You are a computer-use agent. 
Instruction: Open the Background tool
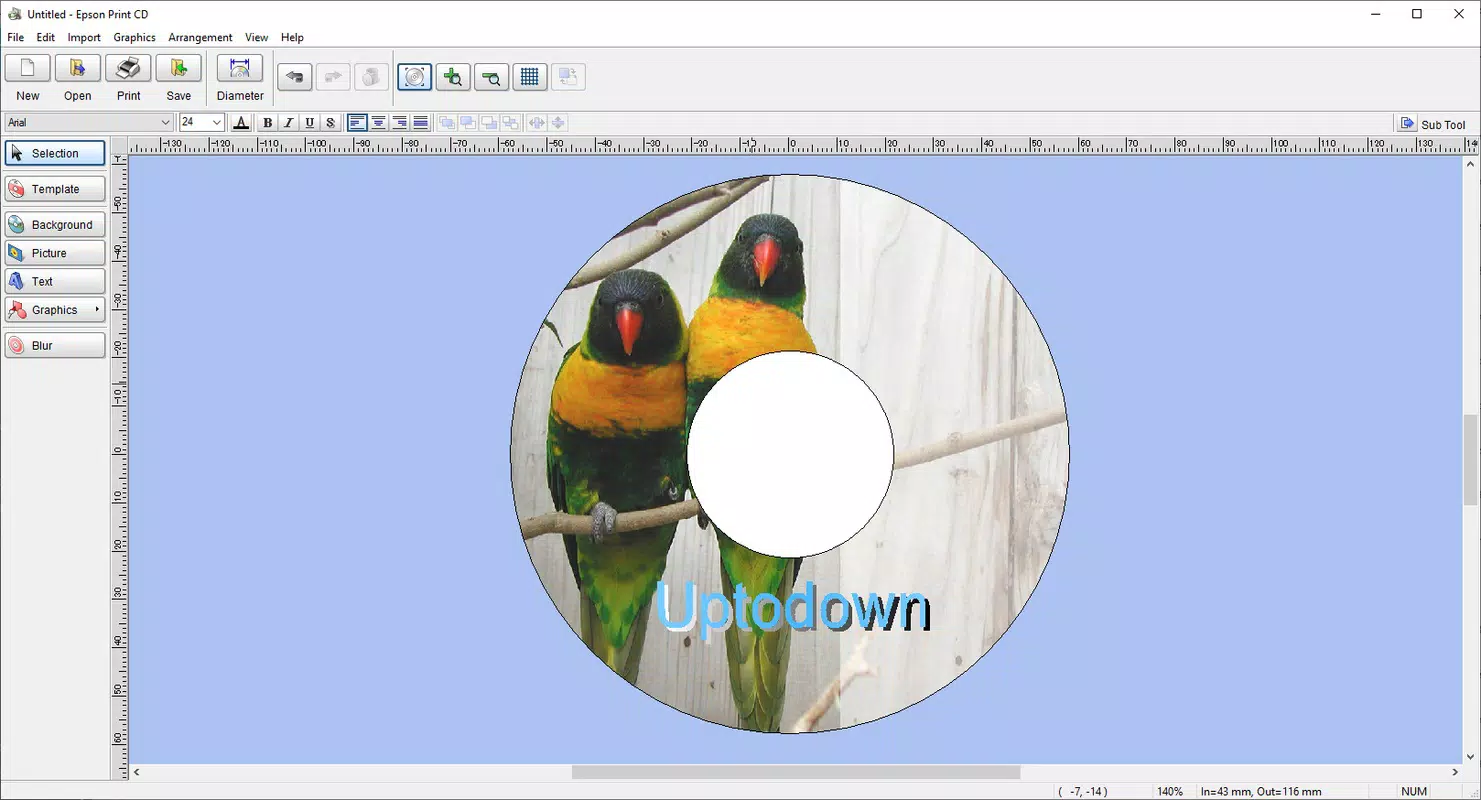pos(55,225)
